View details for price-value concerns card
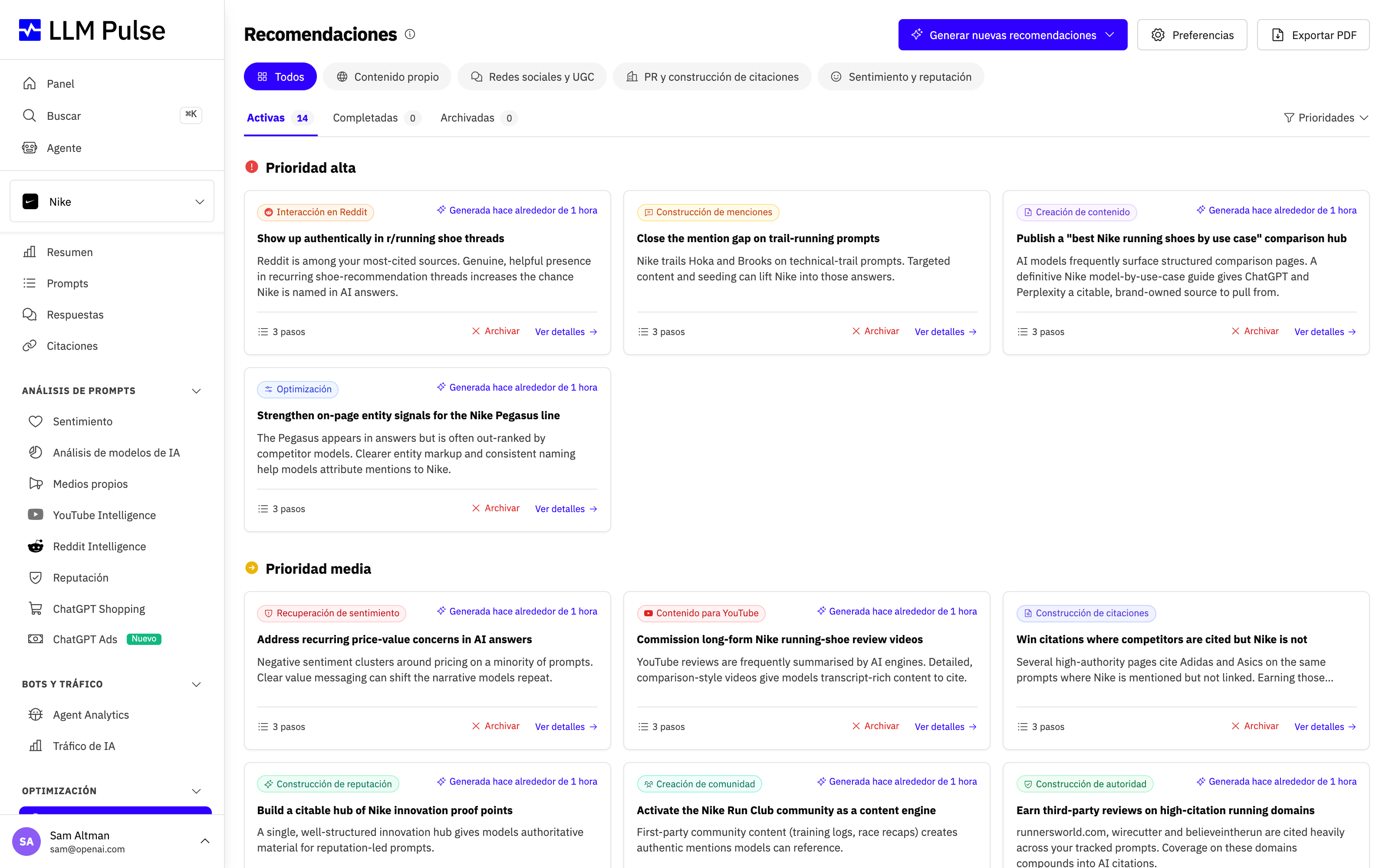Image resolution: width=1389 pixels, height=868 pixels. tap(566, 727)
